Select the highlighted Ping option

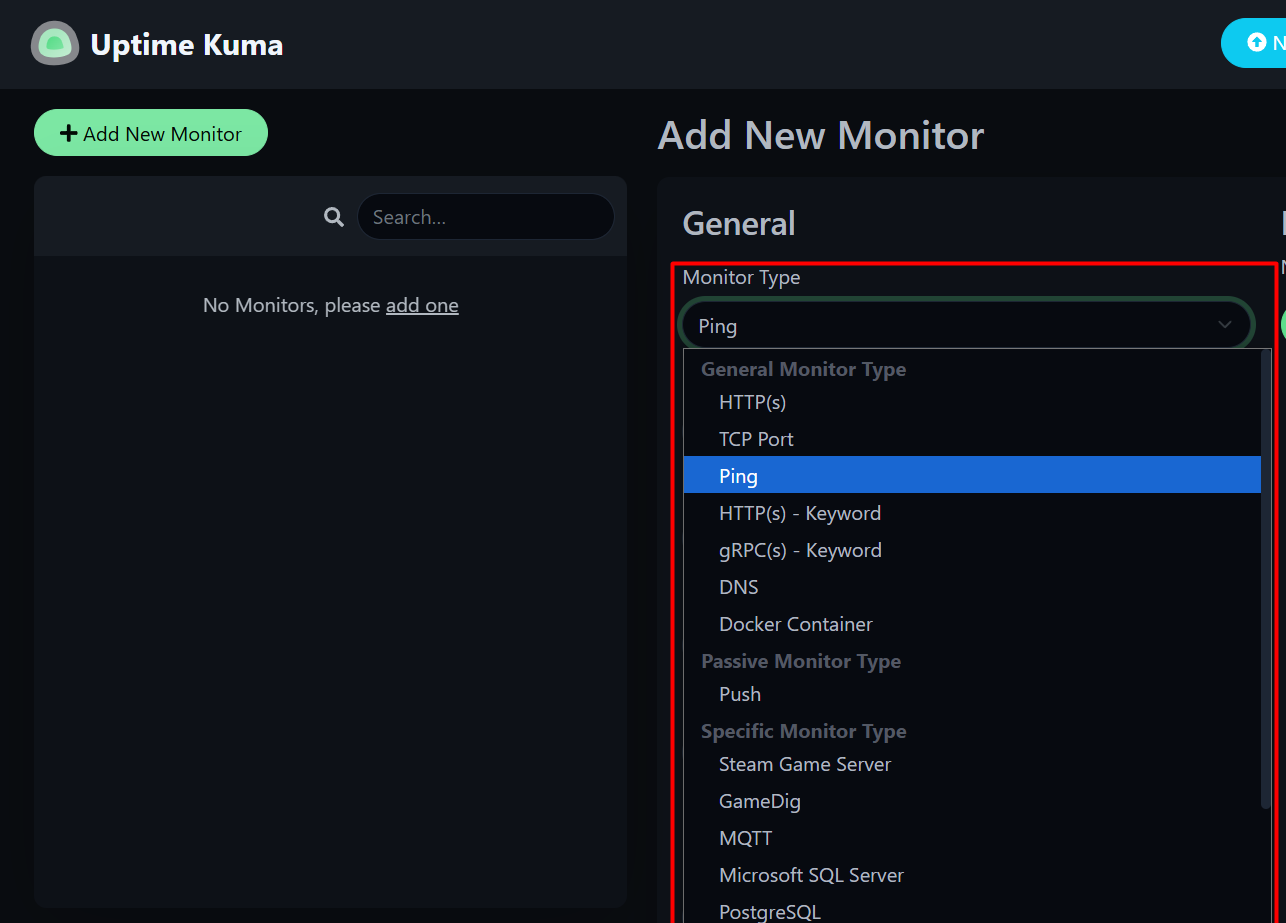pos(972,476)
